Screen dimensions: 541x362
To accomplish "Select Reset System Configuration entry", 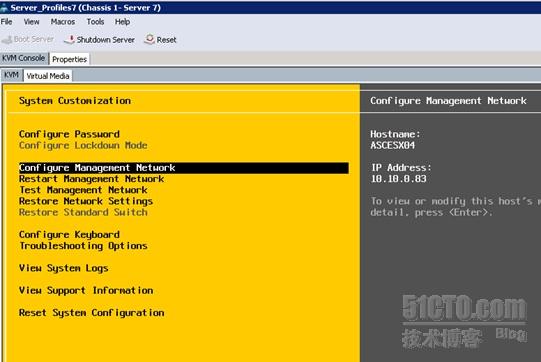I will point(91,313).
